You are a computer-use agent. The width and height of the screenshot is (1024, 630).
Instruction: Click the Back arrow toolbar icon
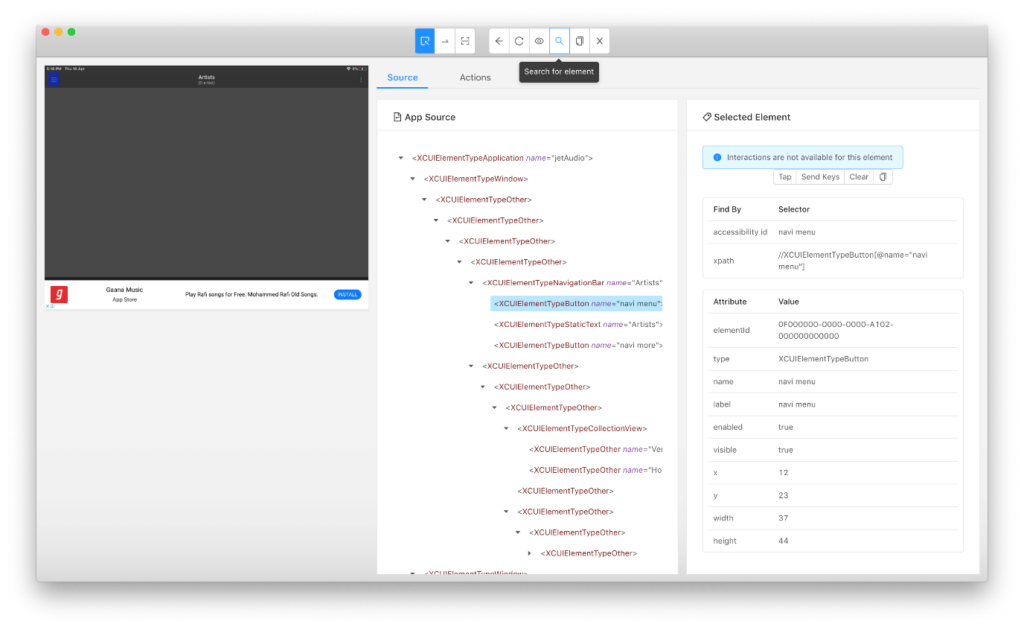tap(499, 41)
